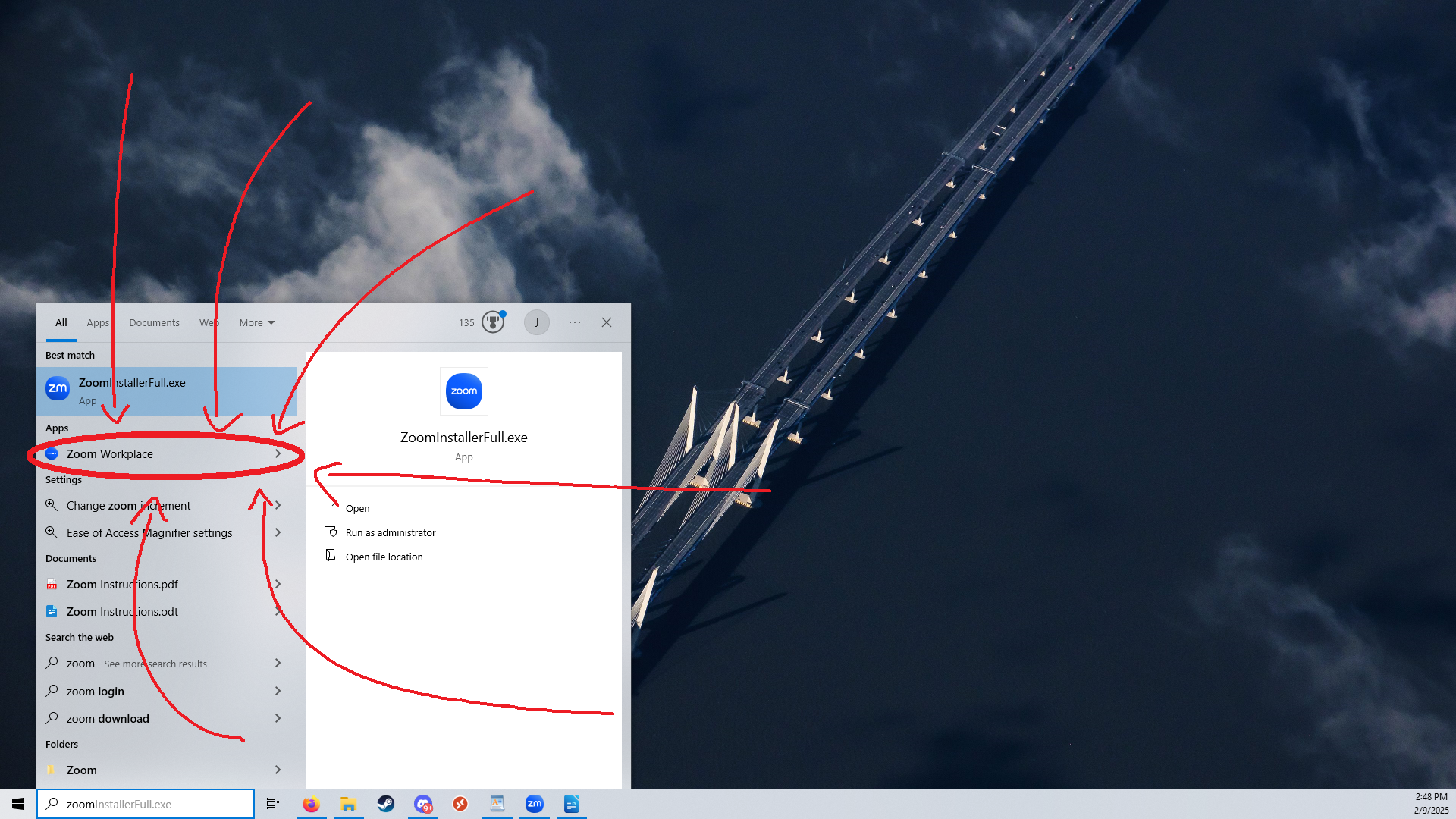Expand the Change zoom increment setting

[278, 505]
